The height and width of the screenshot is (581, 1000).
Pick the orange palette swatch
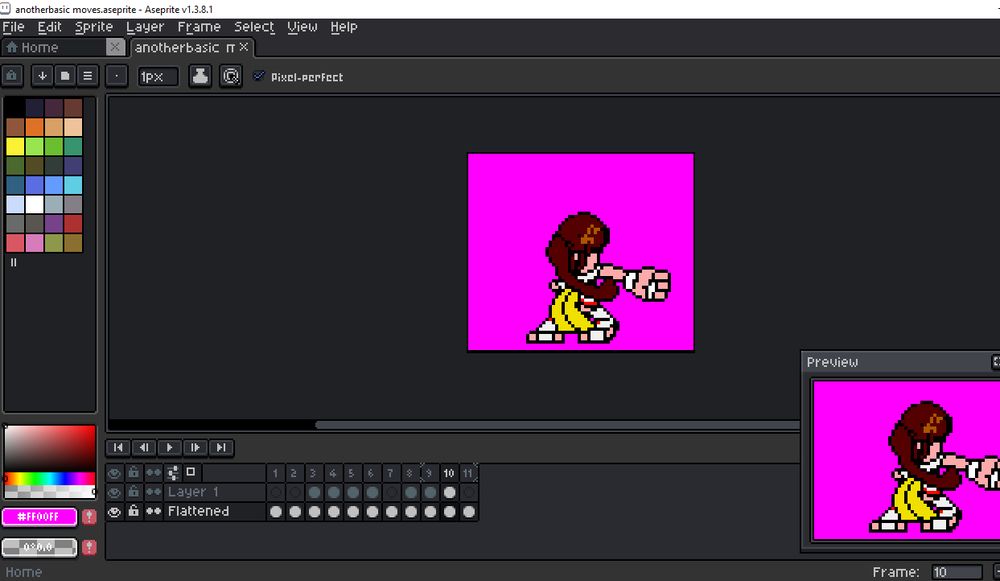point(34,128)
